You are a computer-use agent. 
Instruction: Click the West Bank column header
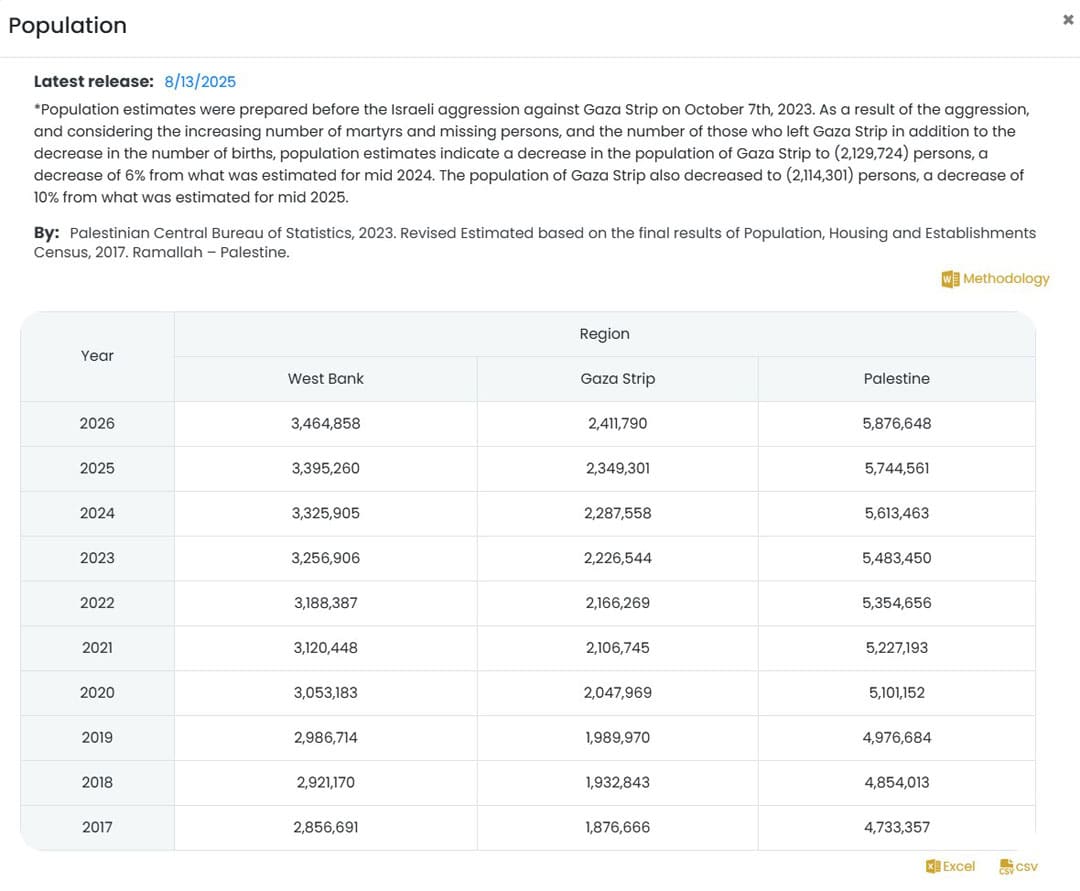(325, 379)
